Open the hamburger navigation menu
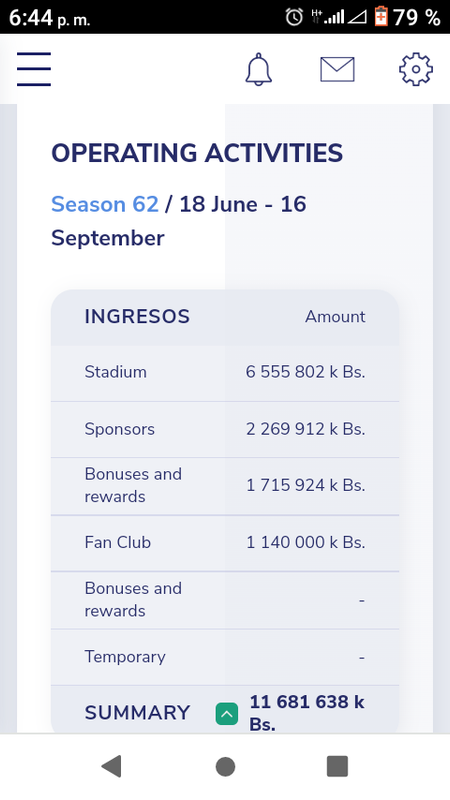 pos(34,69)
